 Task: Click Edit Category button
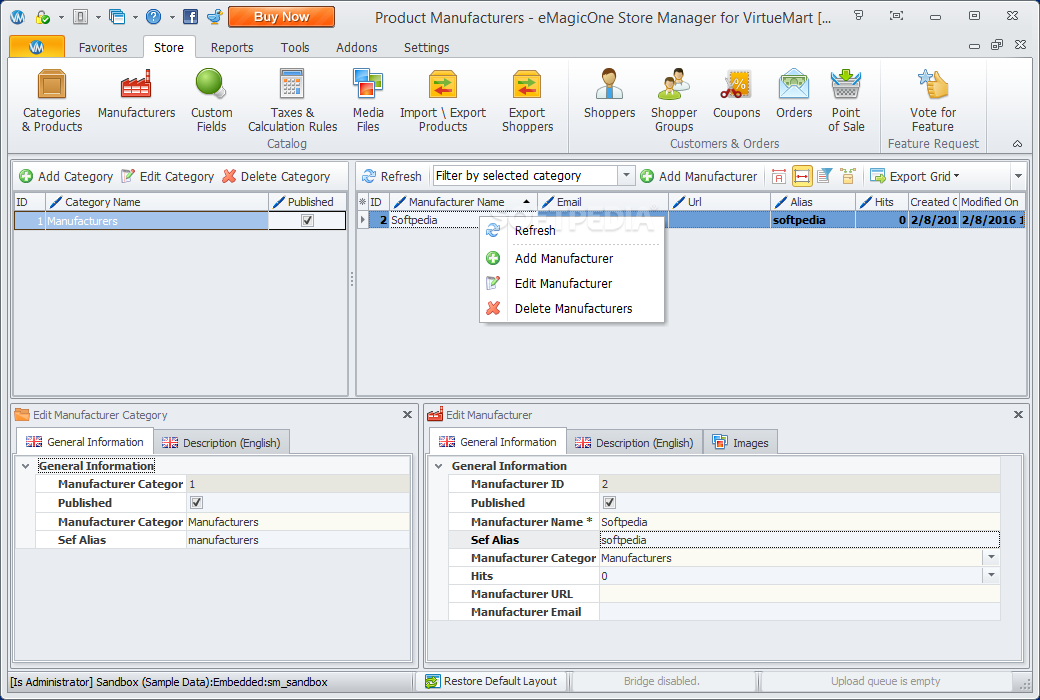pos(167,176)
